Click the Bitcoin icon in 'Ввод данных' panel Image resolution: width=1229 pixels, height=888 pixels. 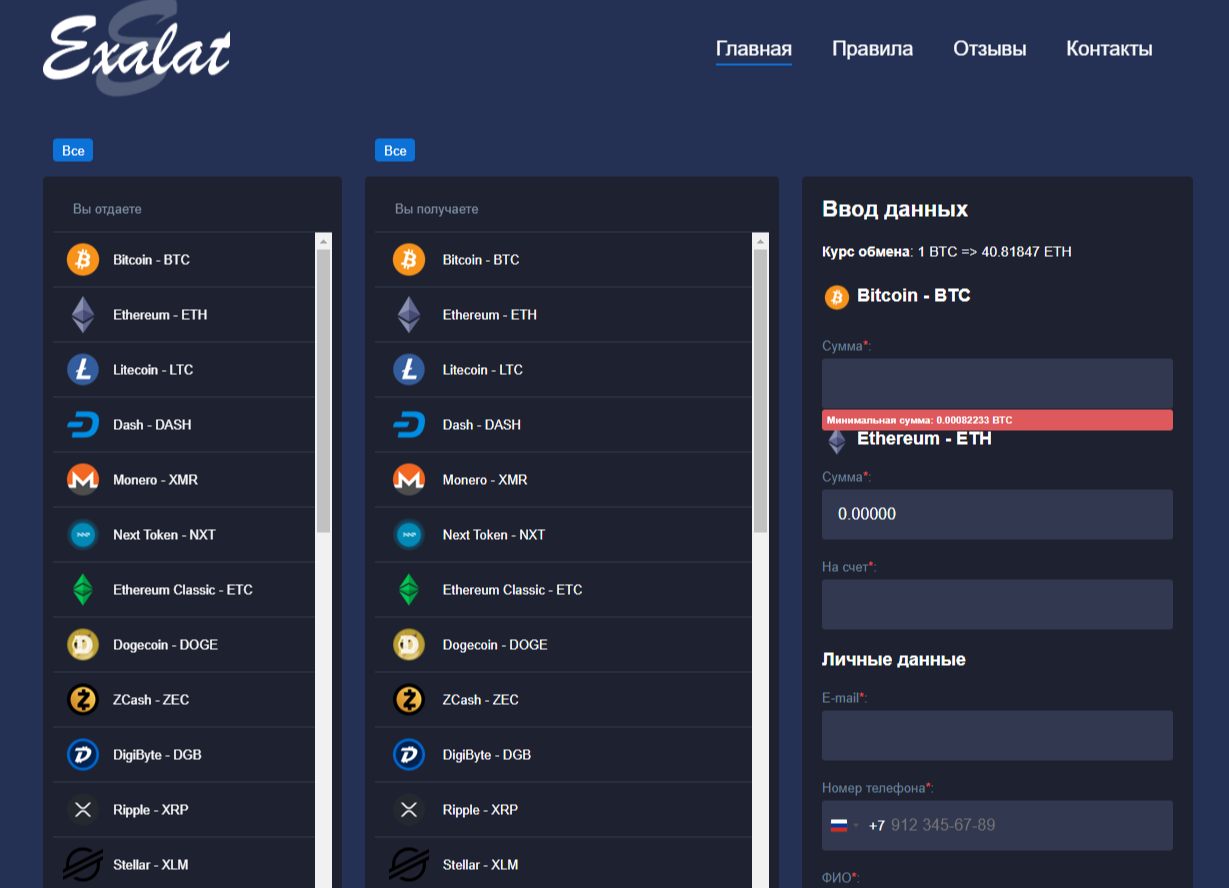(x=836, y=297)
